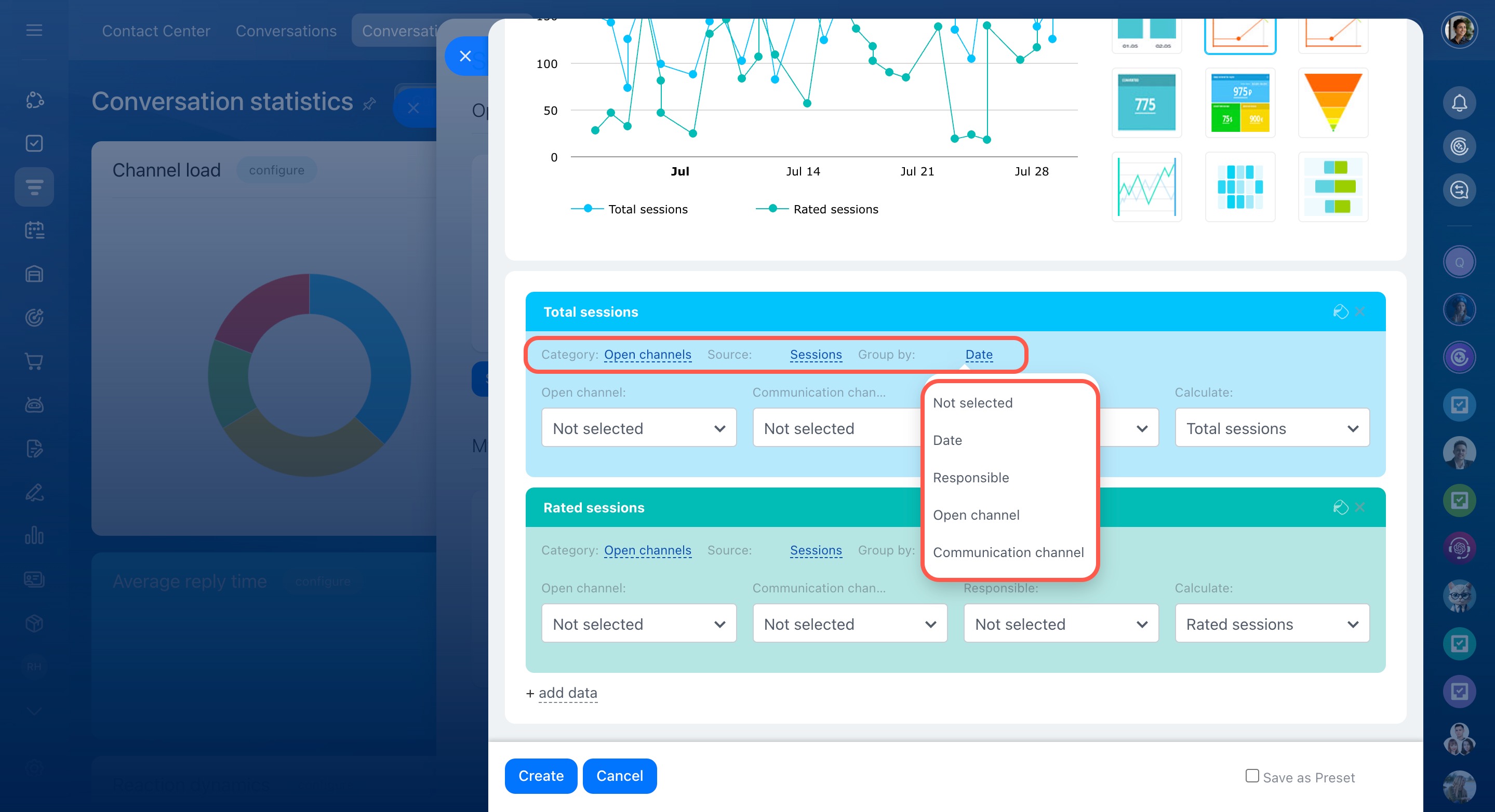Screen dimensions: 1495x812
Task: Click the funnel chart type thumbnail
Action: click(x=1332, y=103)
